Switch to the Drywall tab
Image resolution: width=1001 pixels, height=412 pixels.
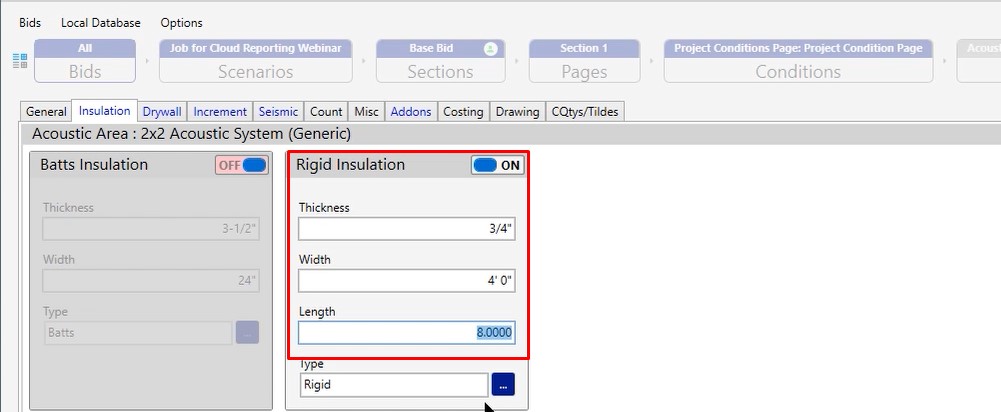162,112
